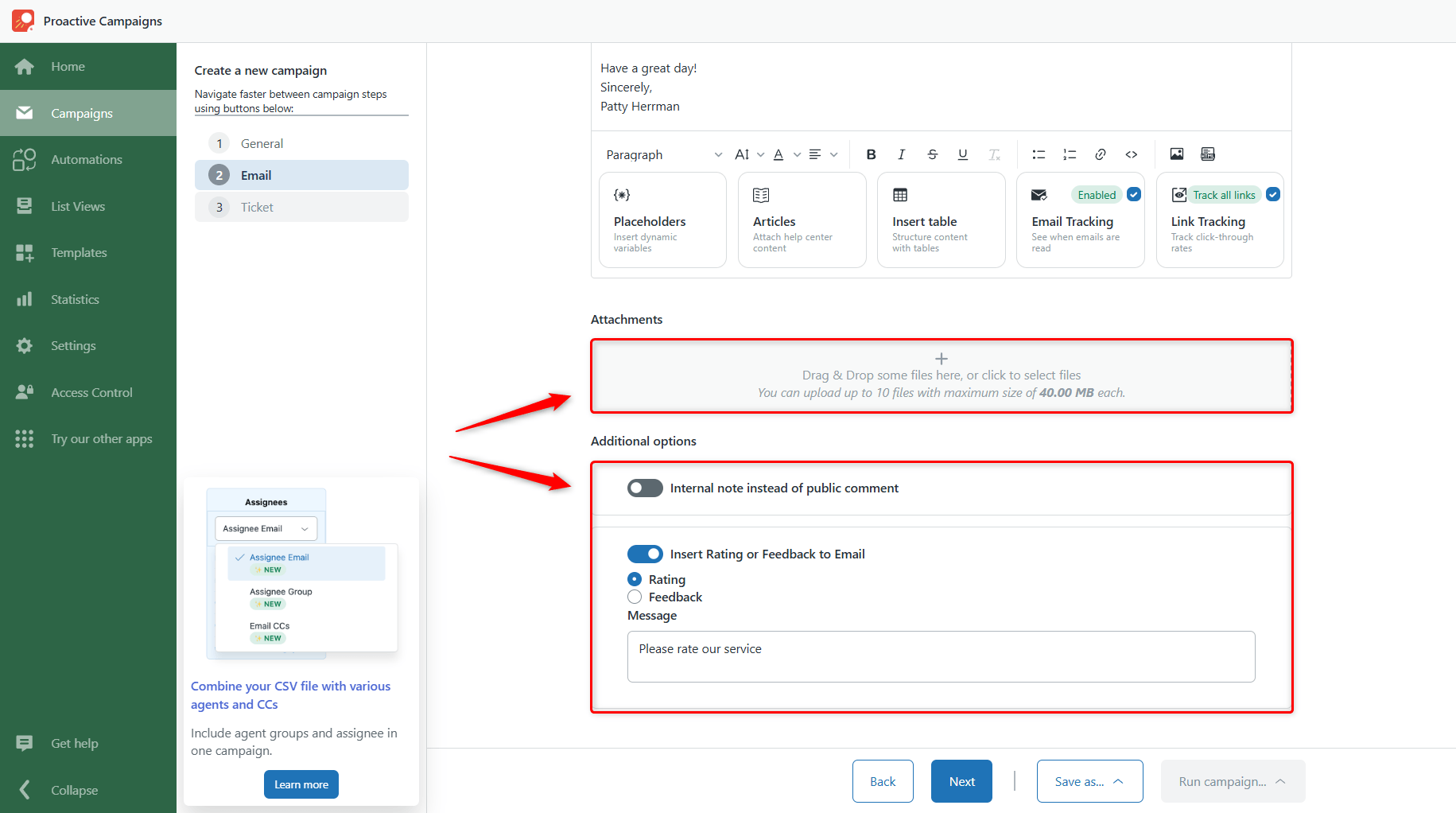Click the Learn more button
Viewport: 1456px width, 813px height.
tap(301, 784)
